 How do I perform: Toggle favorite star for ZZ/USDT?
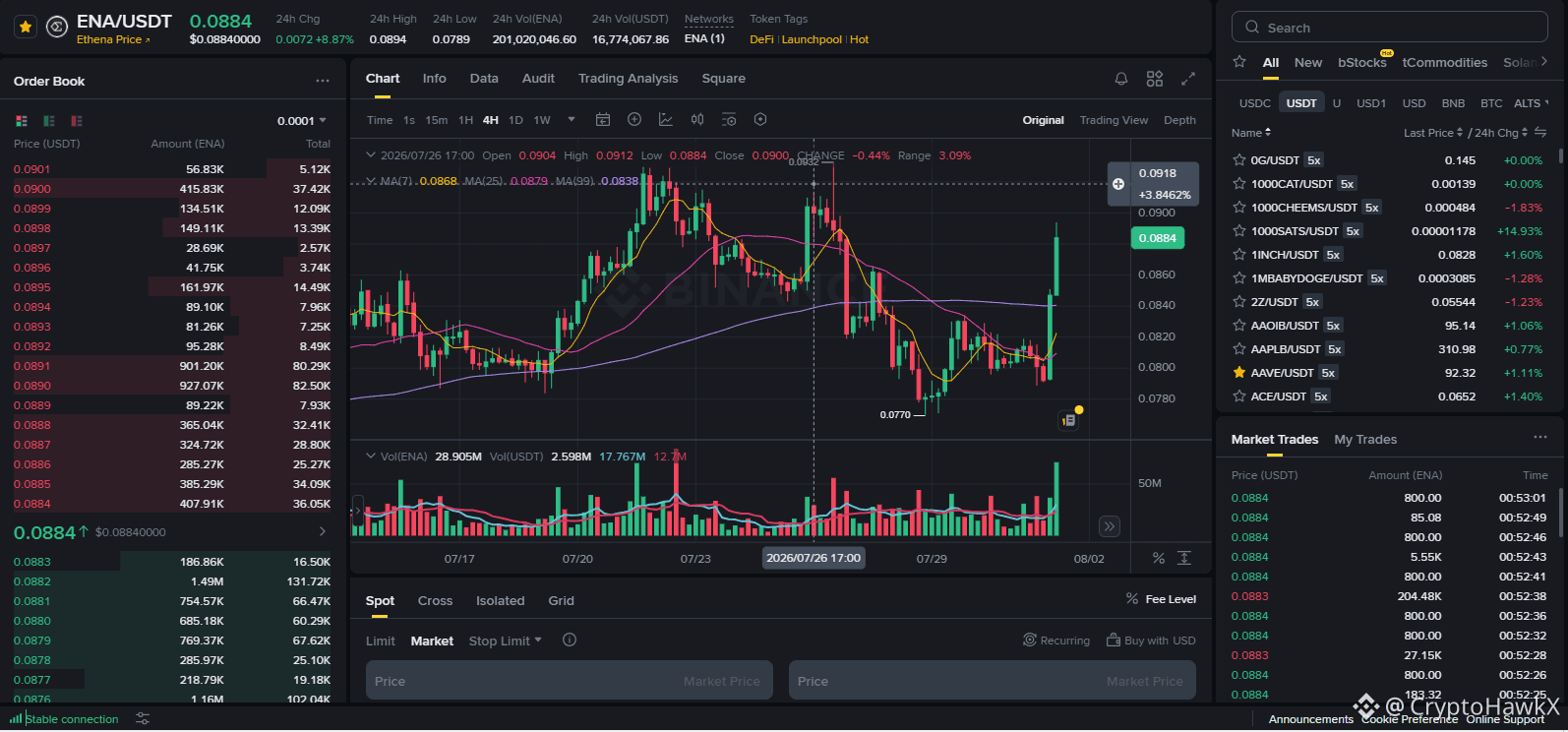[1239, 301]
